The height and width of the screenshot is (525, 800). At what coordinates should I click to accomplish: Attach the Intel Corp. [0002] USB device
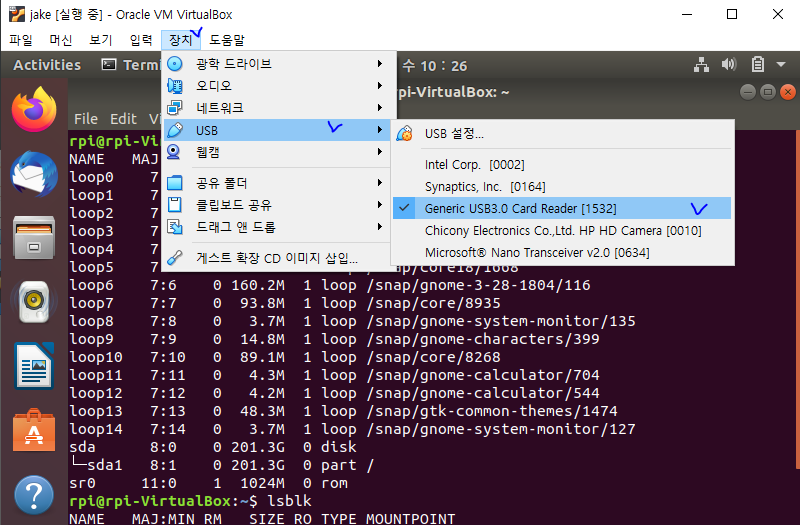[562, 165]
